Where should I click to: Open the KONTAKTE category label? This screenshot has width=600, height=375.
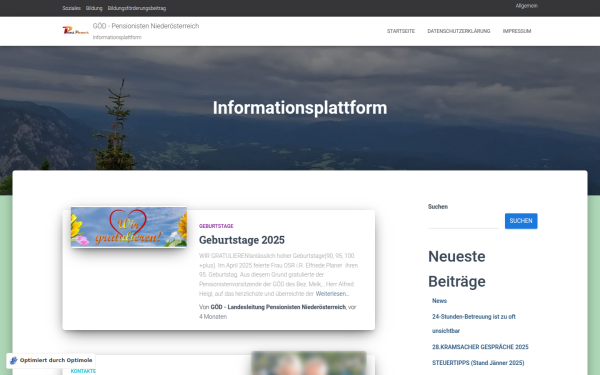[83, 371]
